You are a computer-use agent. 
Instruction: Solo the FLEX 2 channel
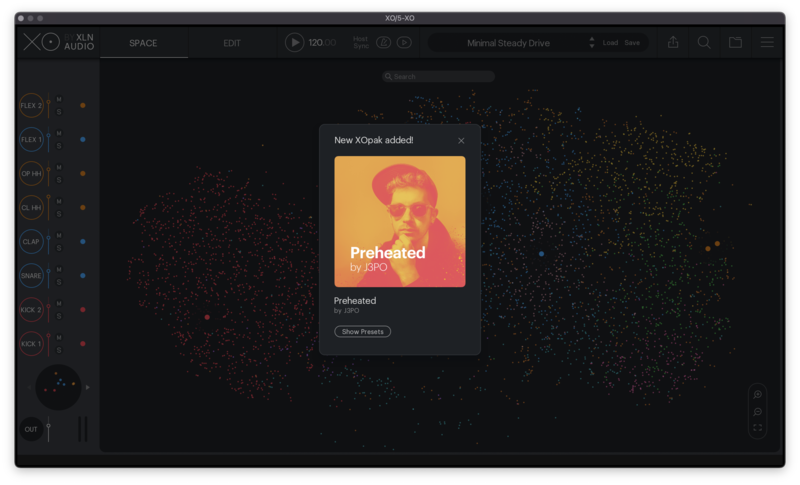tap(59, 112)
